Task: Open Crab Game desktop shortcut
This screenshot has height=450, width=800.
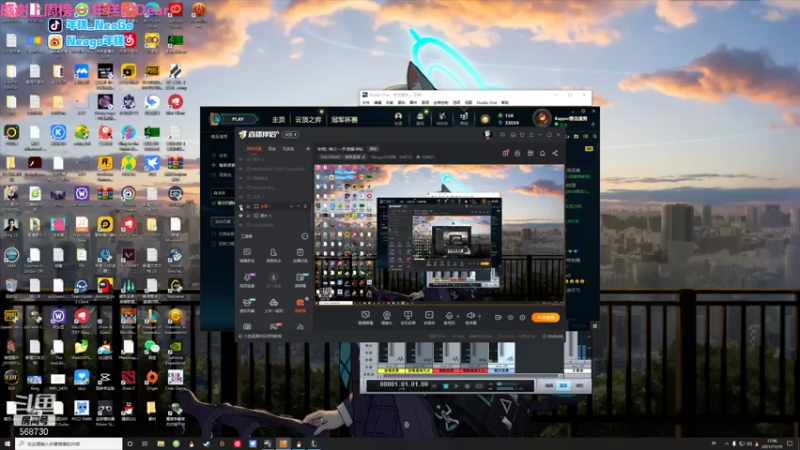Action: [175, 379]
